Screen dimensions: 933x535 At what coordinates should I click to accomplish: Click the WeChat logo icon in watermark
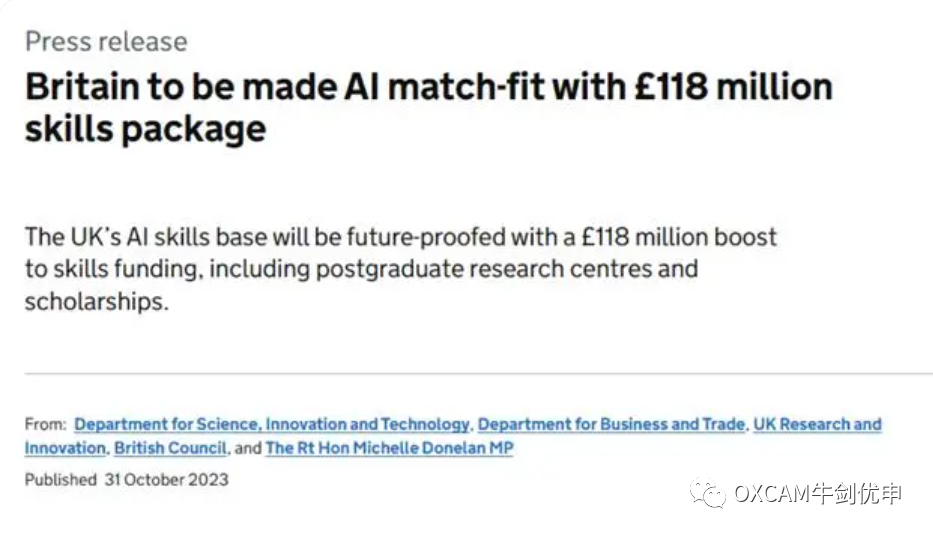(708, 493)
